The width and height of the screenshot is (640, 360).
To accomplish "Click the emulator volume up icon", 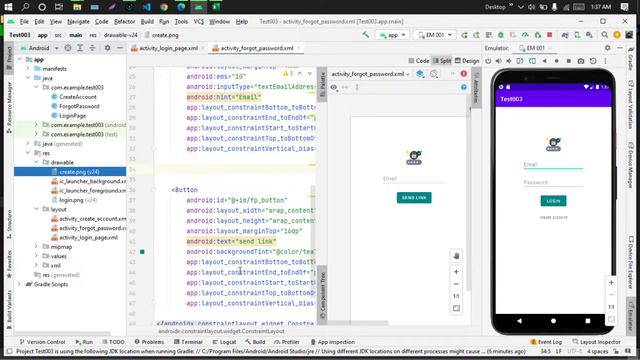I will click(x=498, y=61).
